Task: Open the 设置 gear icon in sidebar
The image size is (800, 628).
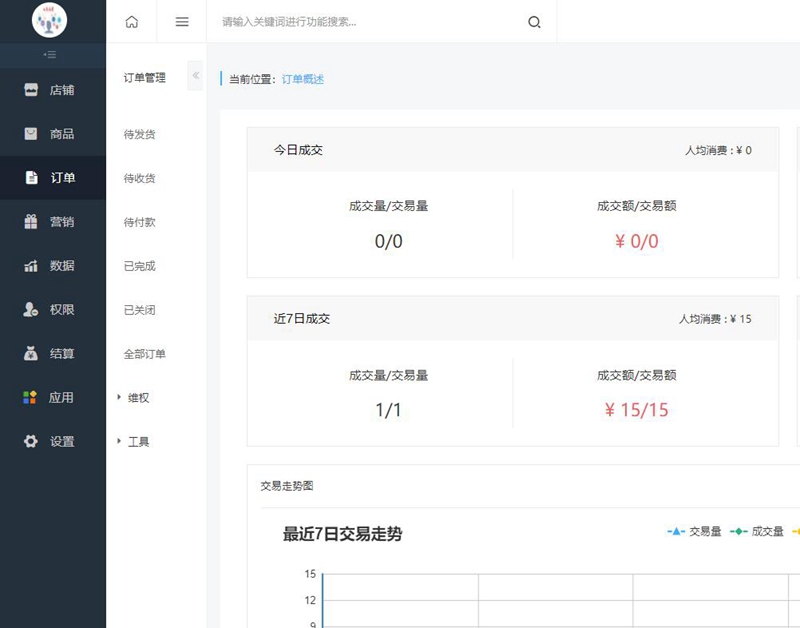Action: 31,442
